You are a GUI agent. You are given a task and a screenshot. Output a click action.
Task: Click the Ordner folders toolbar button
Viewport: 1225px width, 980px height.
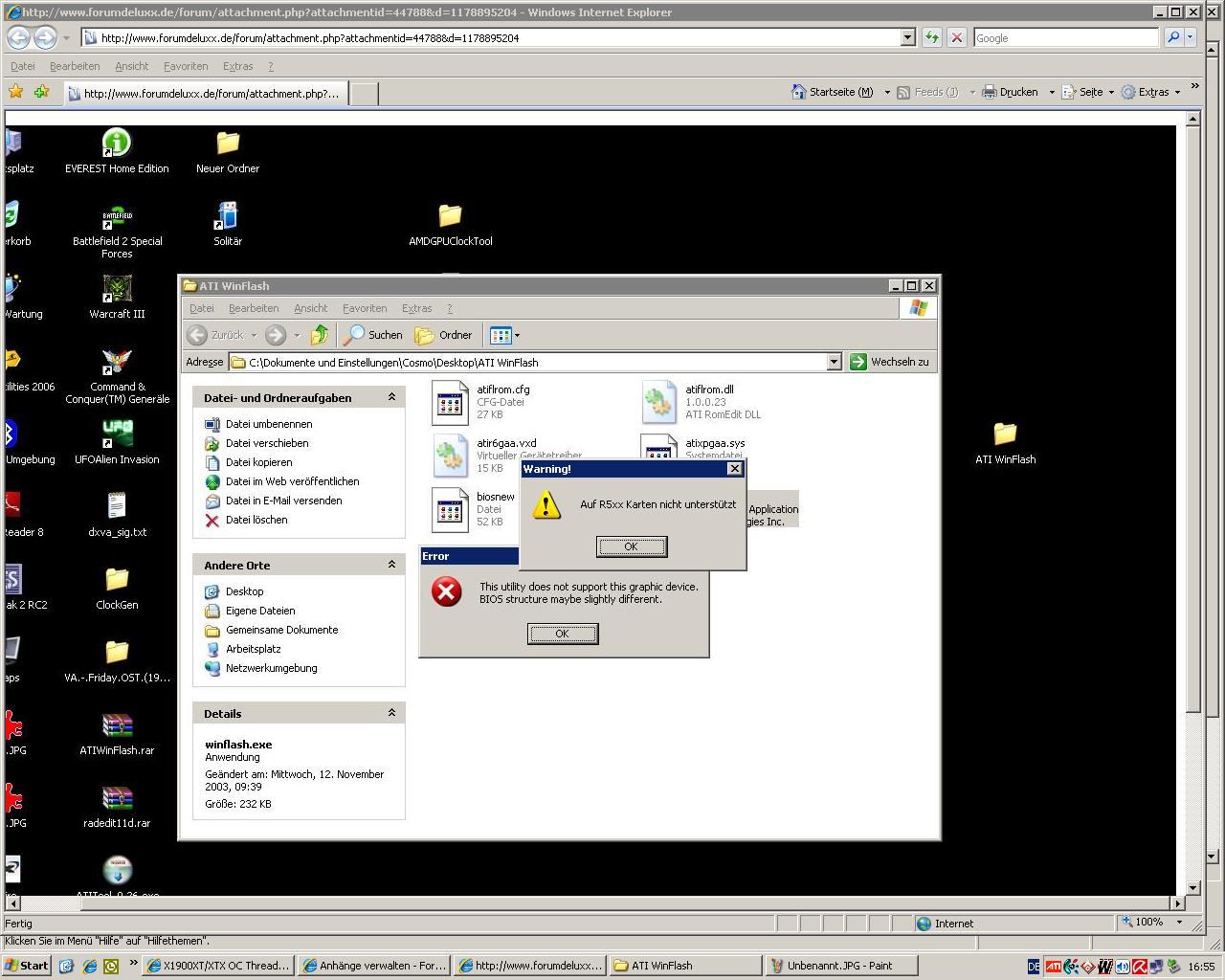tap(444, 335)
